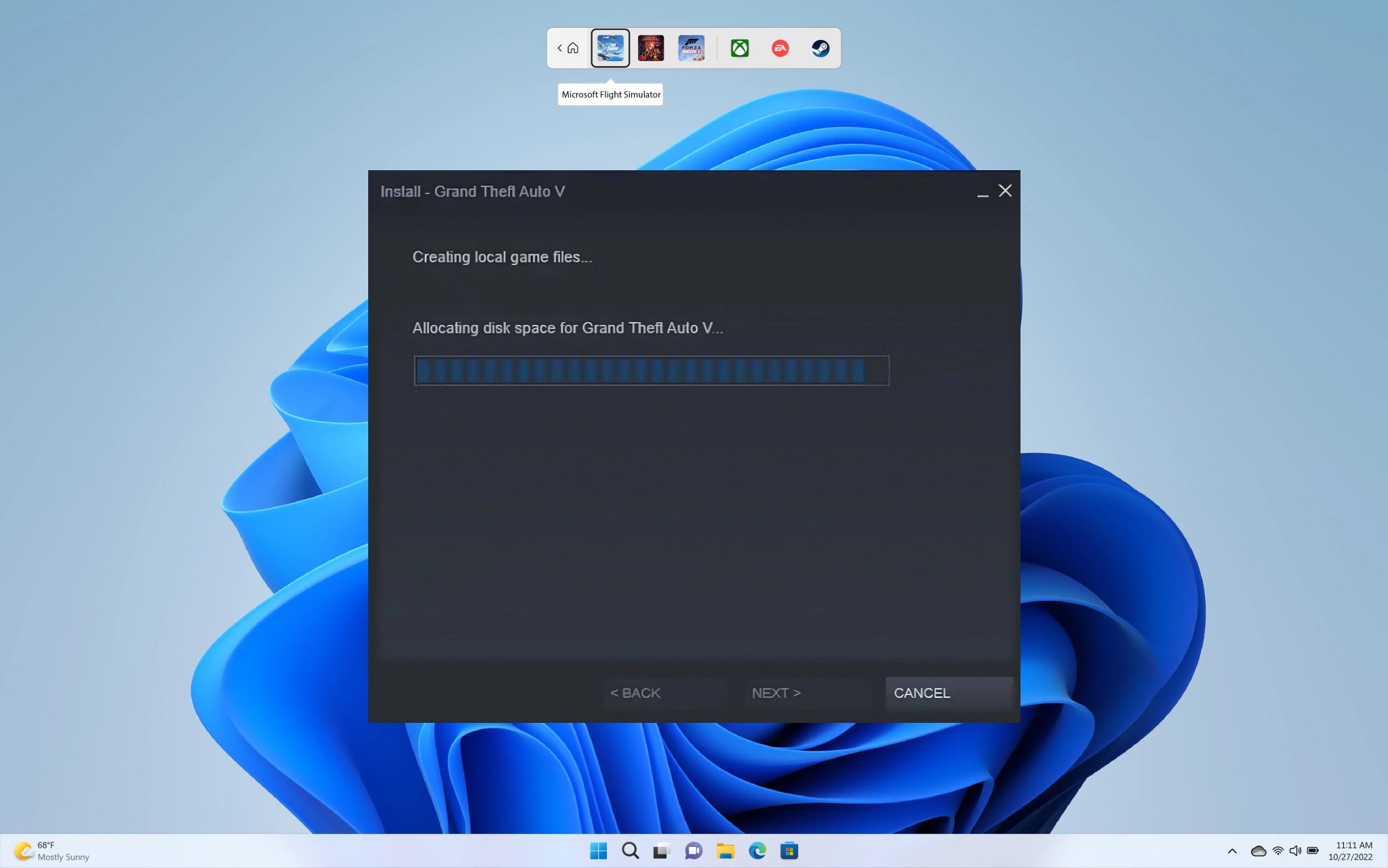Cancel the Grand Theft Auto V install
The height and width of the screenshot is (868, 1388).
coord(948,693)
